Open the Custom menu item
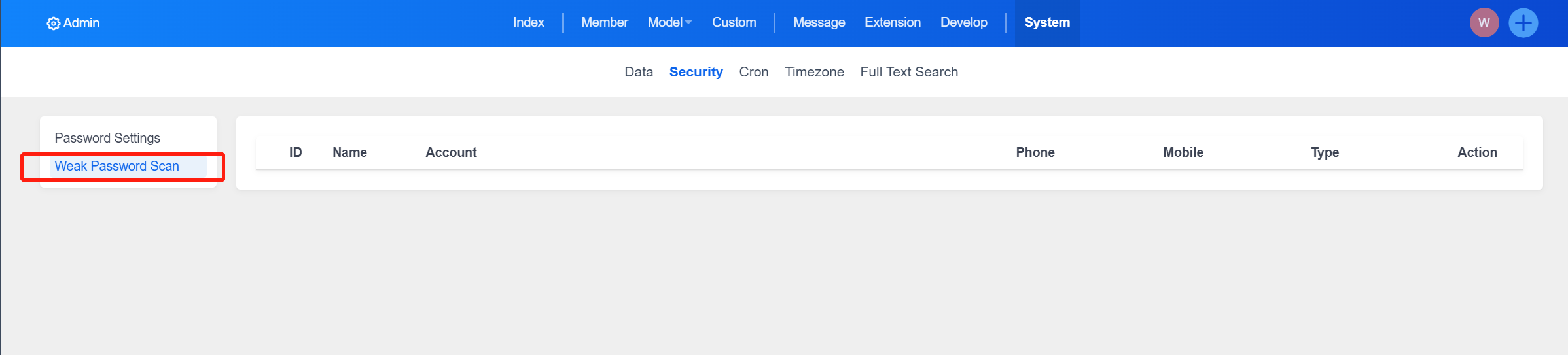The width and height of the screenshot is (1568, 355). click(734, 23)
